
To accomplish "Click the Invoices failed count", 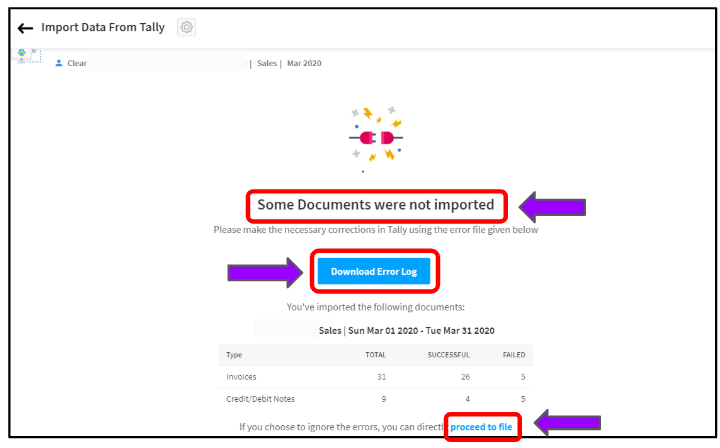I will [x=523, y=377].
